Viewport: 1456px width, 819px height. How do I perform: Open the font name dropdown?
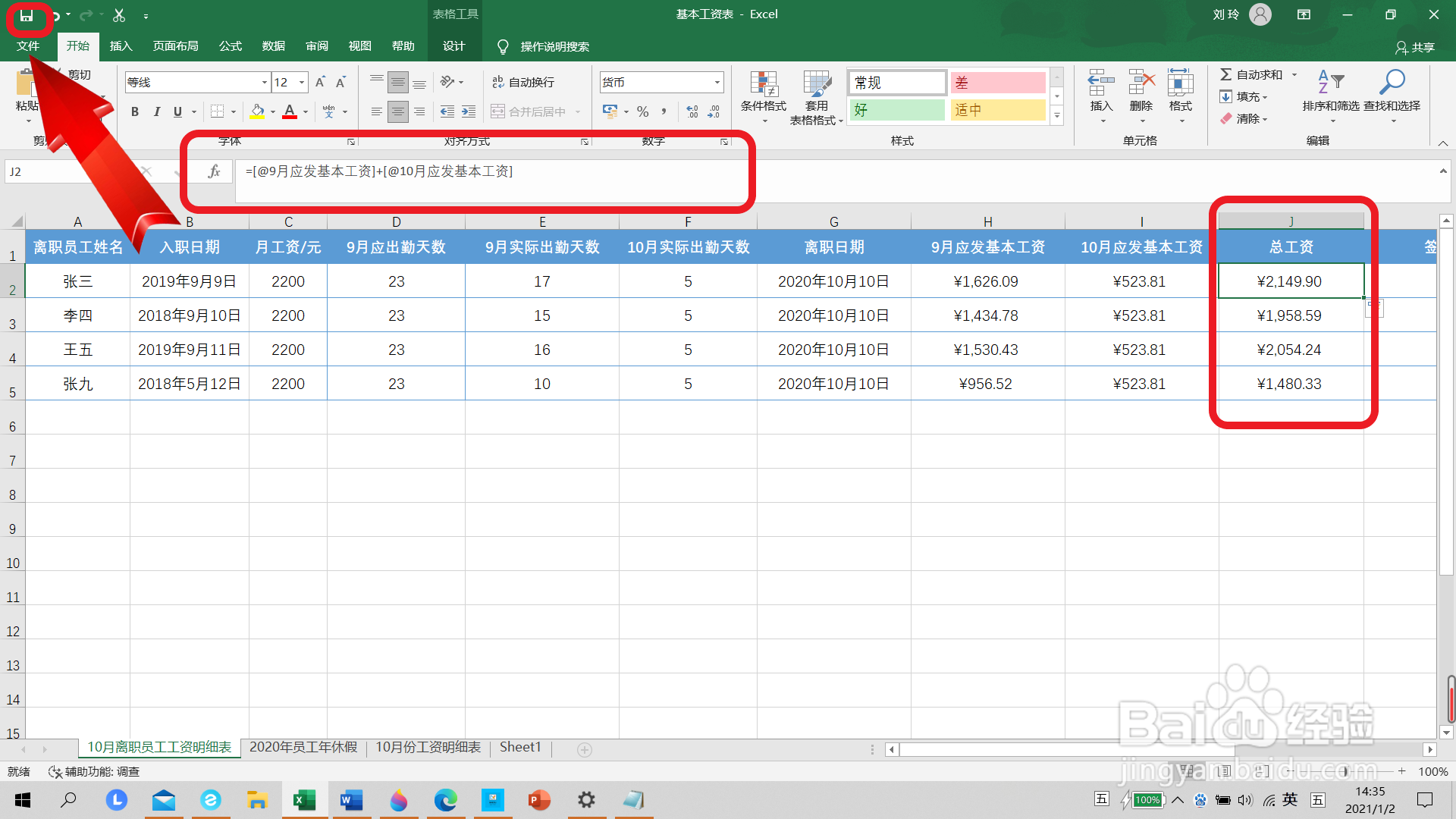265,82
